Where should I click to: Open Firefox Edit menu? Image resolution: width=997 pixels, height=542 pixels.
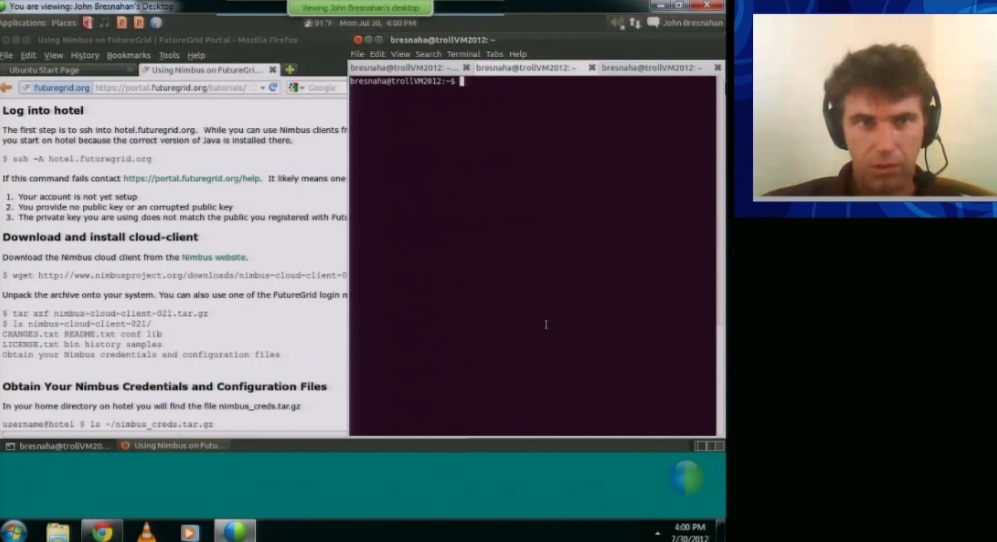coord(29,55)
